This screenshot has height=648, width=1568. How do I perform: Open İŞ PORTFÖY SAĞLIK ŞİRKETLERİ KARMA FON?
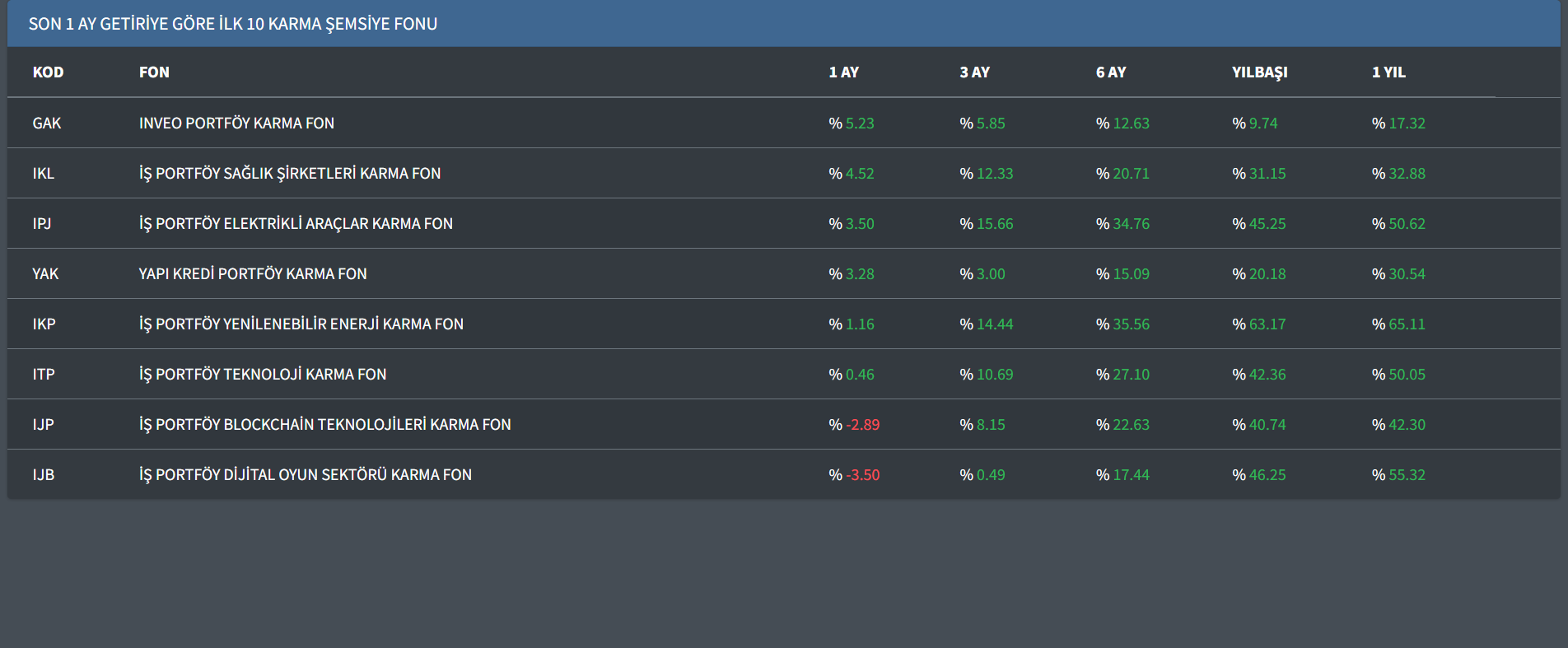[x=290, y=174]
